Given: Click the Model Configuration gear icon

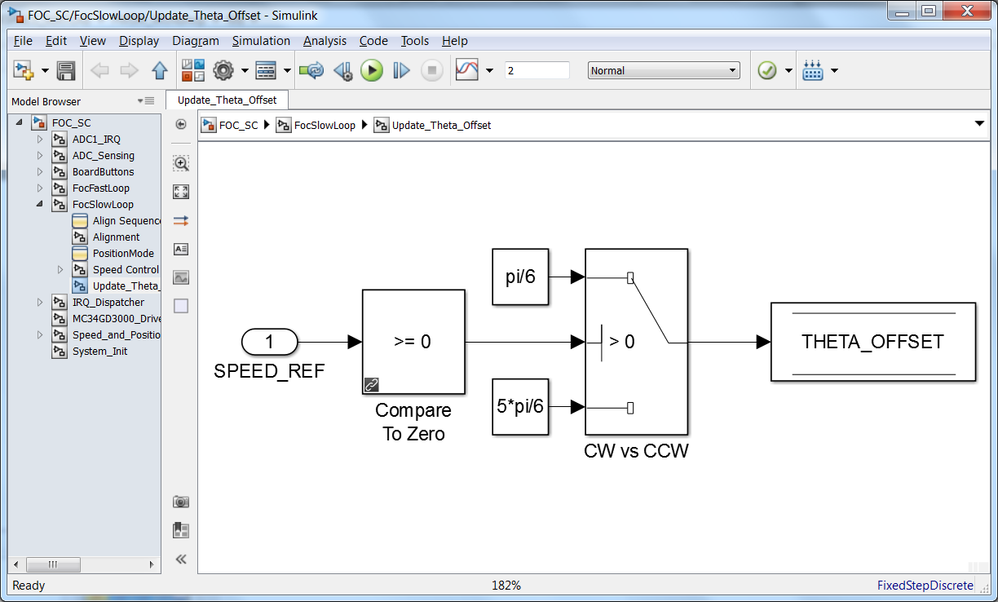Looking at the screenshot, I should point(223,70).
